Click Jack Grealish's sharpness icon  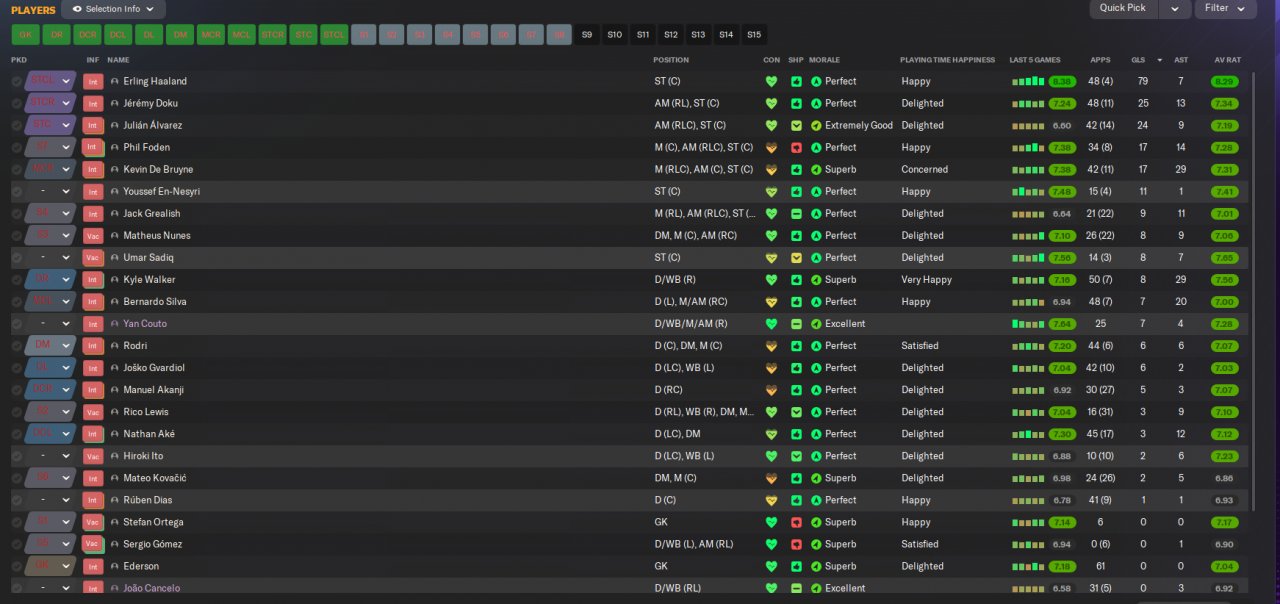coord(796,213)
